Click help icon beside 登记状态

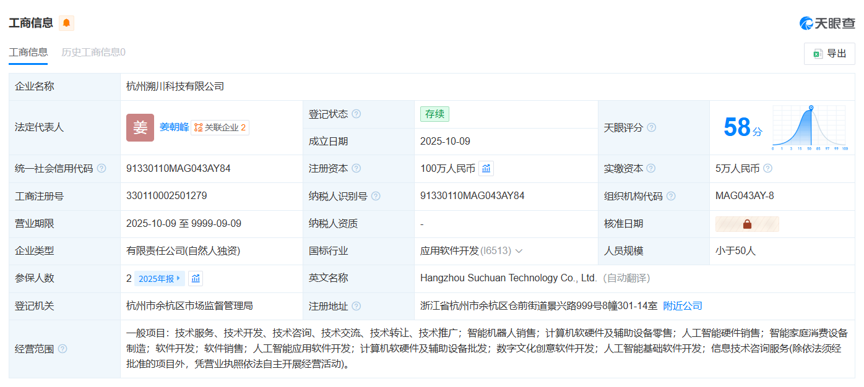[x=357, y=114]
